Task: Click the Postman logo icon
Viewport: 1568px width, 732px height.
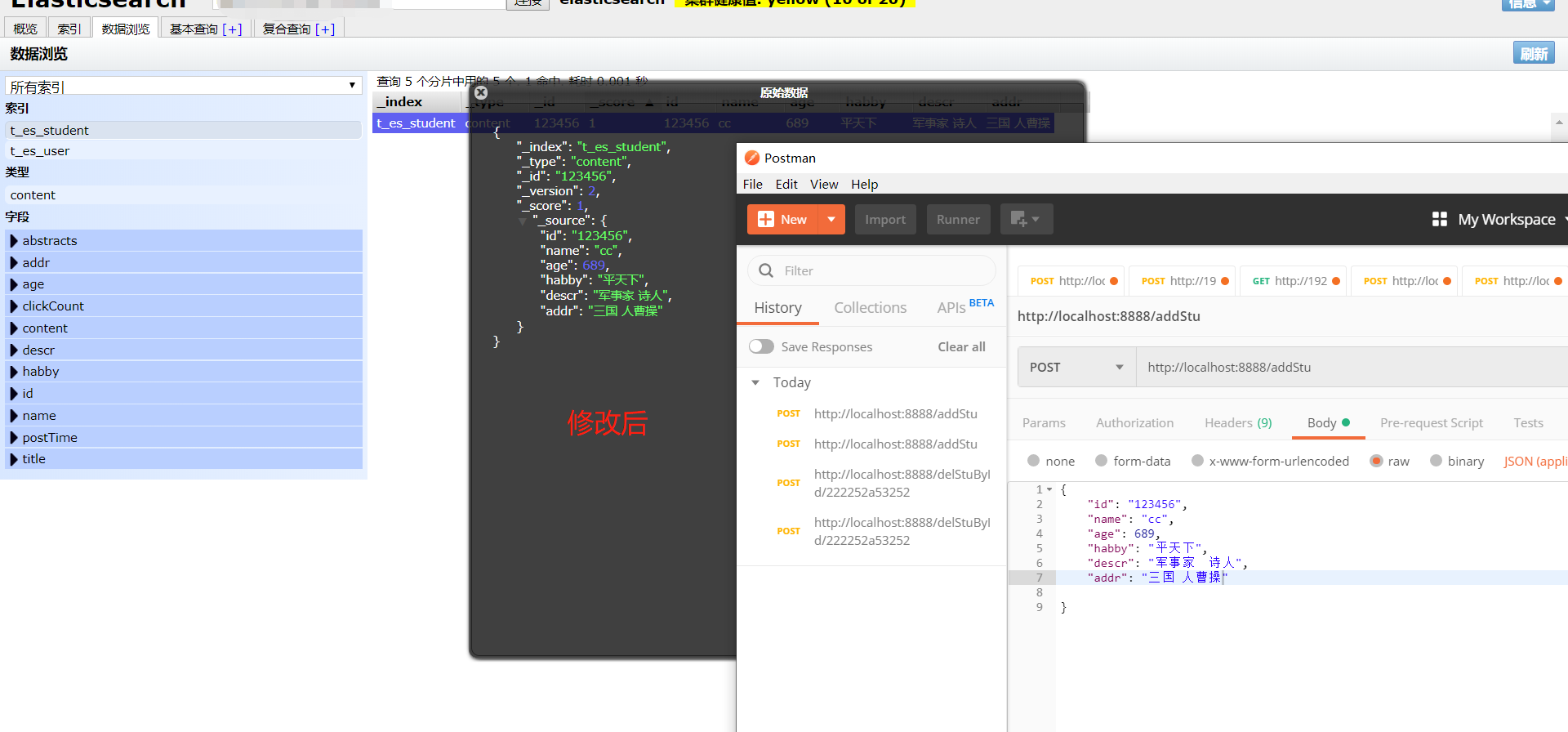Action: pyautogui.click(x=752, y=158)
